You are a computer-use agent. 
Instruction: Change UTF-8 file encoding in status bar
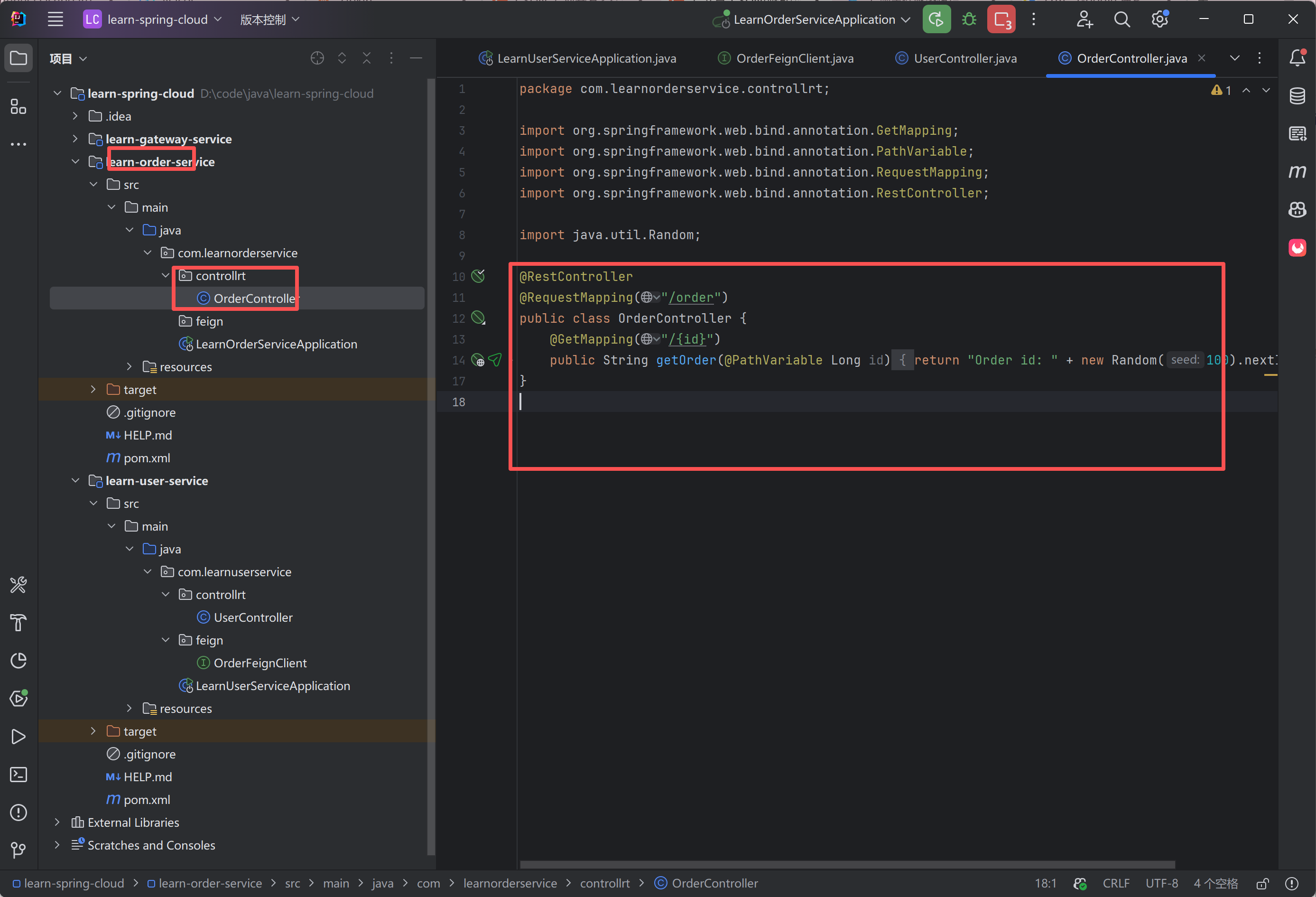[1161, 883]
